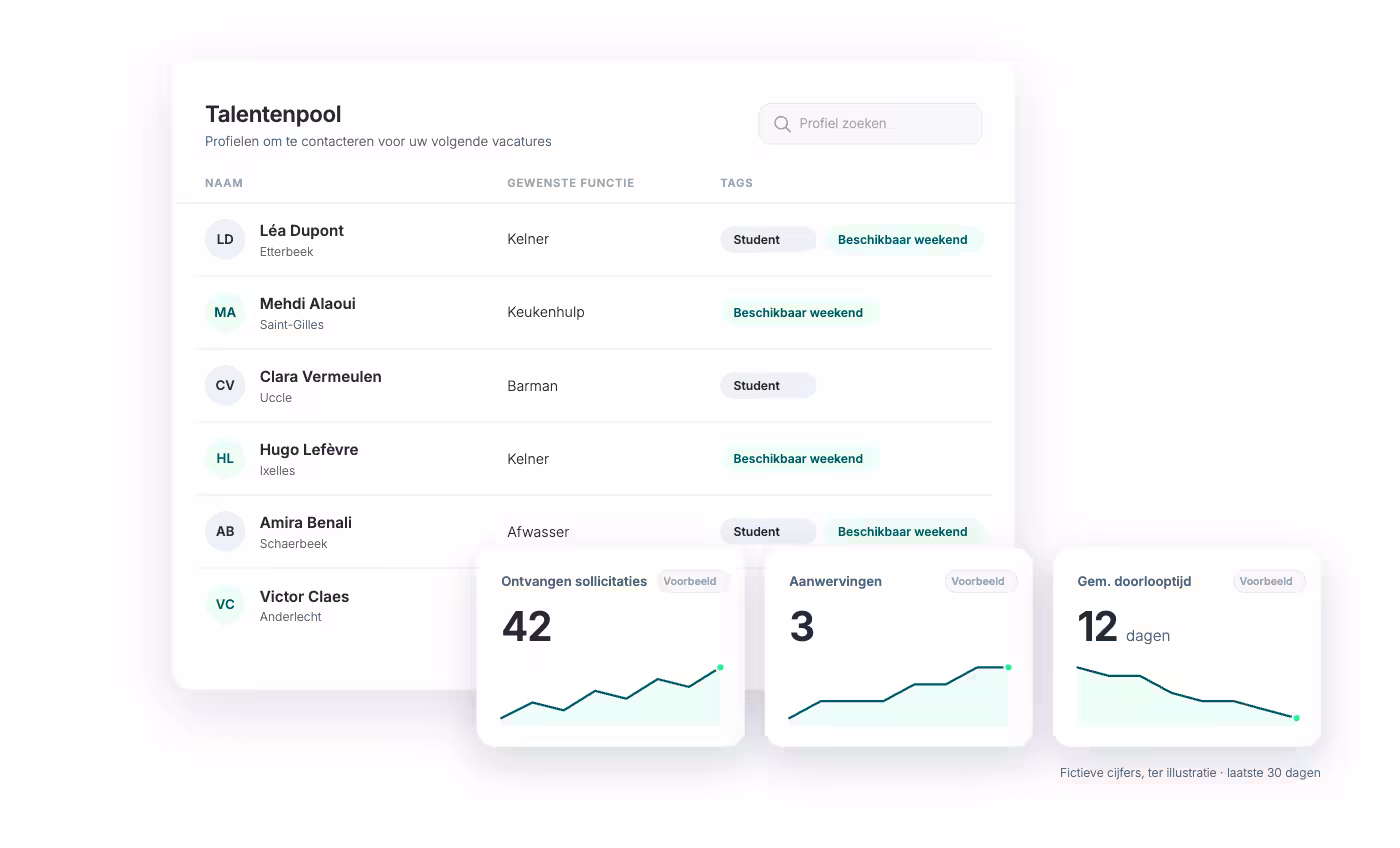The image size is (1400, 848).
Task: Click the GEWENSTE FUNCTIE column header
Action: pos(571,183)
